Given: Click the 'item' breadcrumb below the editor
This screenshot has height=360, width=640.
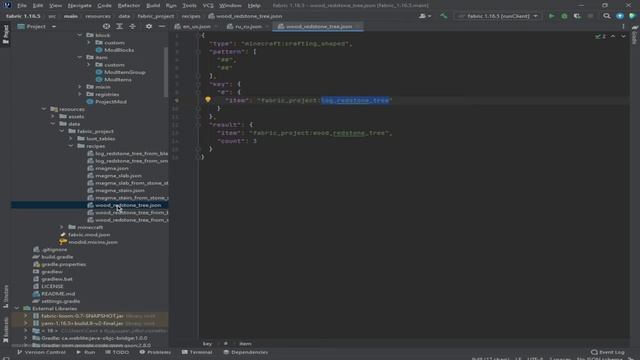Looking at the screenshot, I should point(245,344).
